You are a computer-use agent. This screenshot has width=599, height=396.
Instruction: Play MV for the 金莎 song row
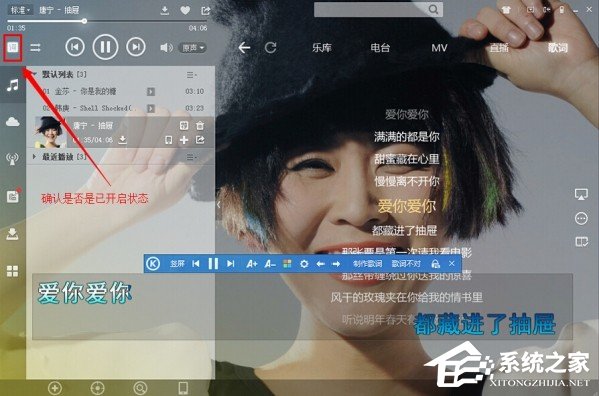pos(151,92)
